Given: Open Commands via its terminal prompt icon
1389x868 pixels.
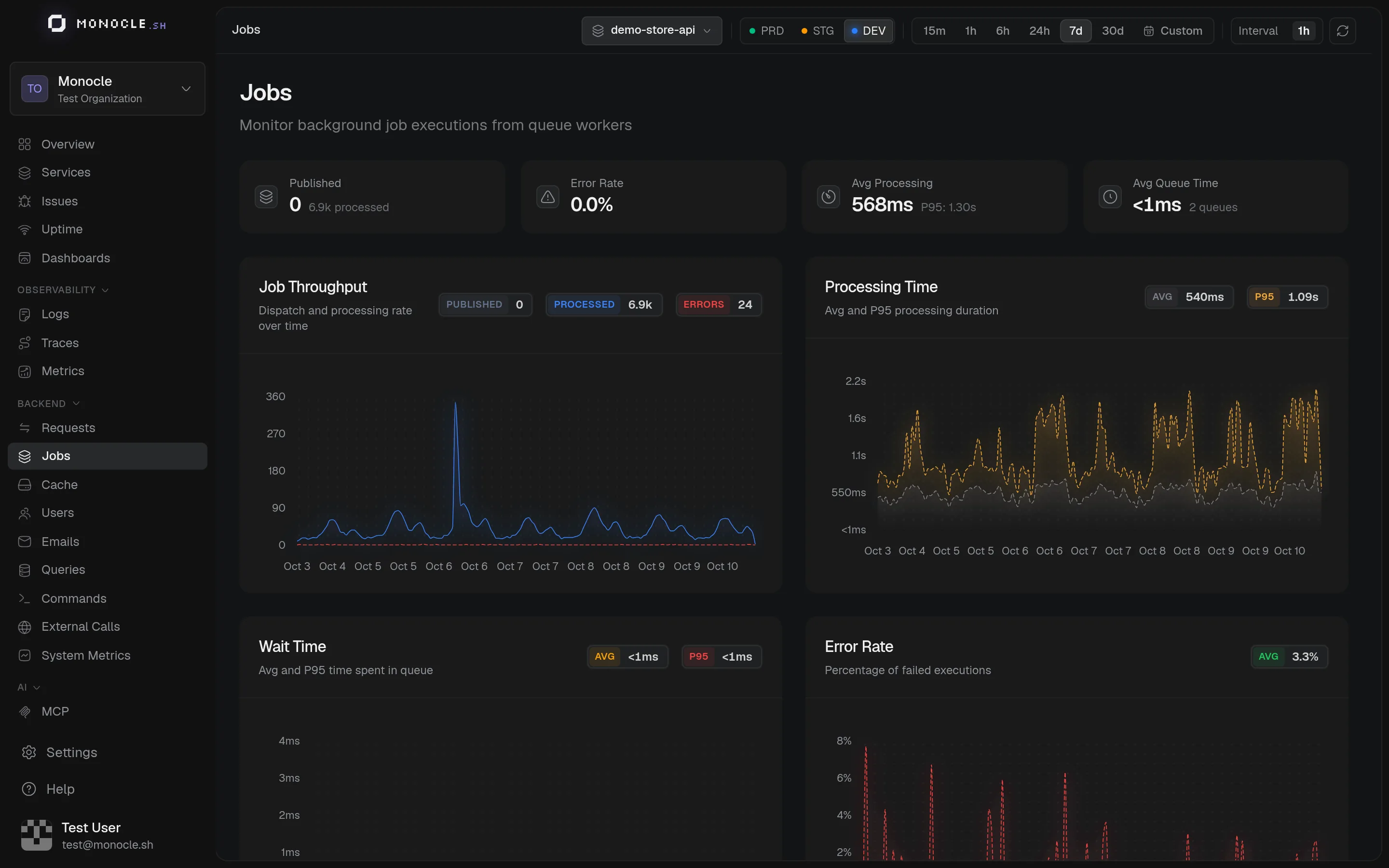Looking at the screenshot, I should pos(24,598).
